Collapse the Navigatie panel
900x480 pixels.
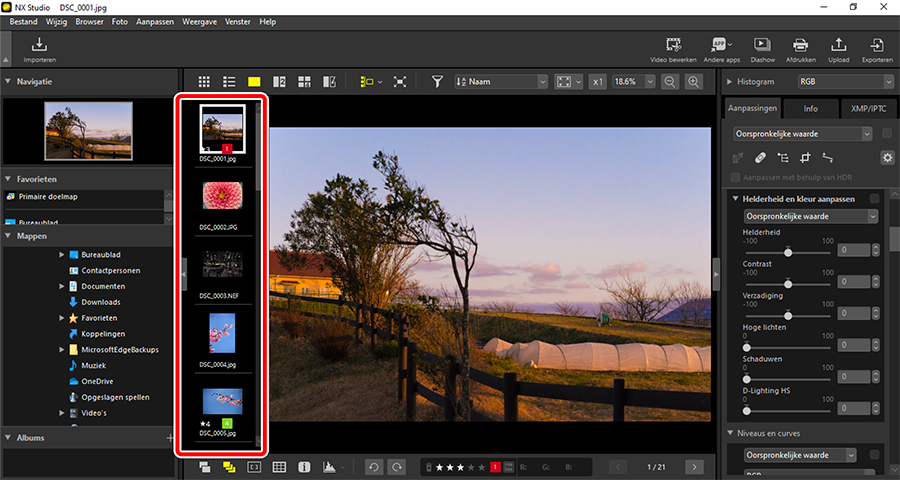(x=8, y=82)
